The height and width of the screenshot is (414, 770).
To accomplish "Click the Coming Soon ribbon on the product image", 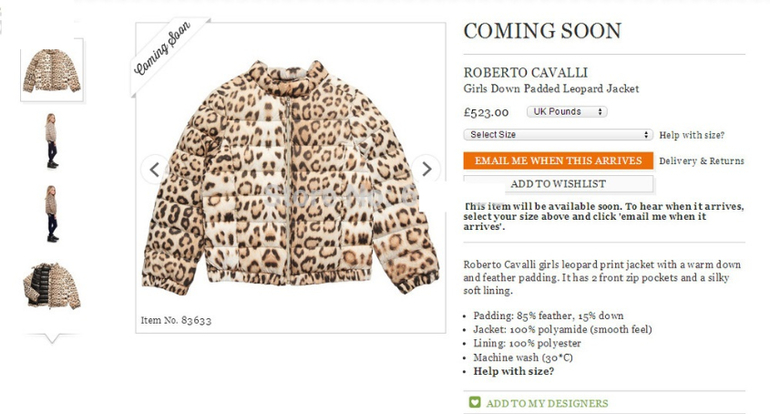I will [x=165, y=51].
